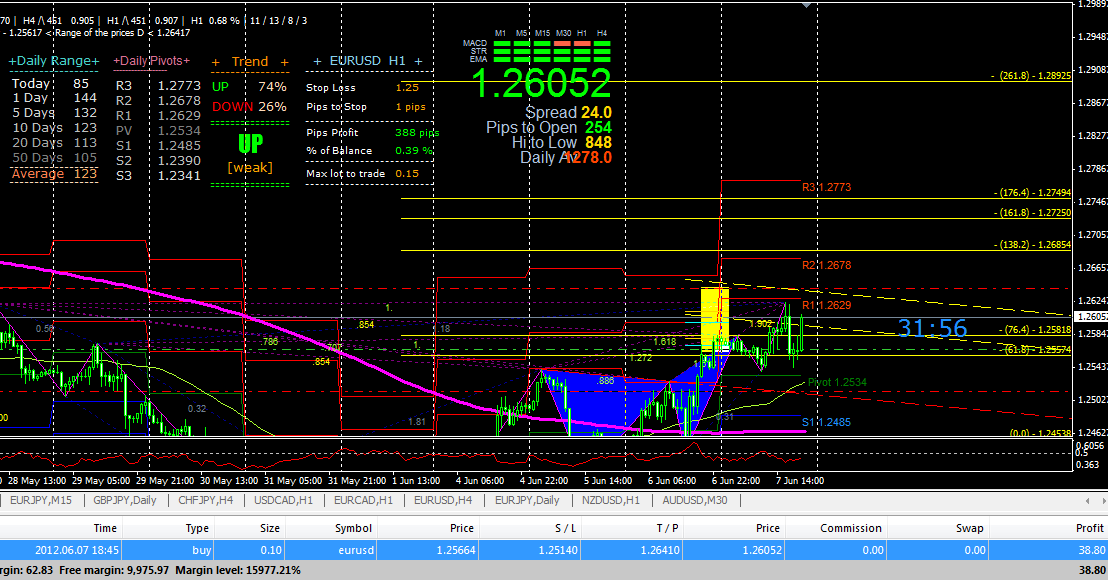This screenshot has height=581, width=1108.
Task: Click the [weak] trend strength label
Action: point(249,168)
